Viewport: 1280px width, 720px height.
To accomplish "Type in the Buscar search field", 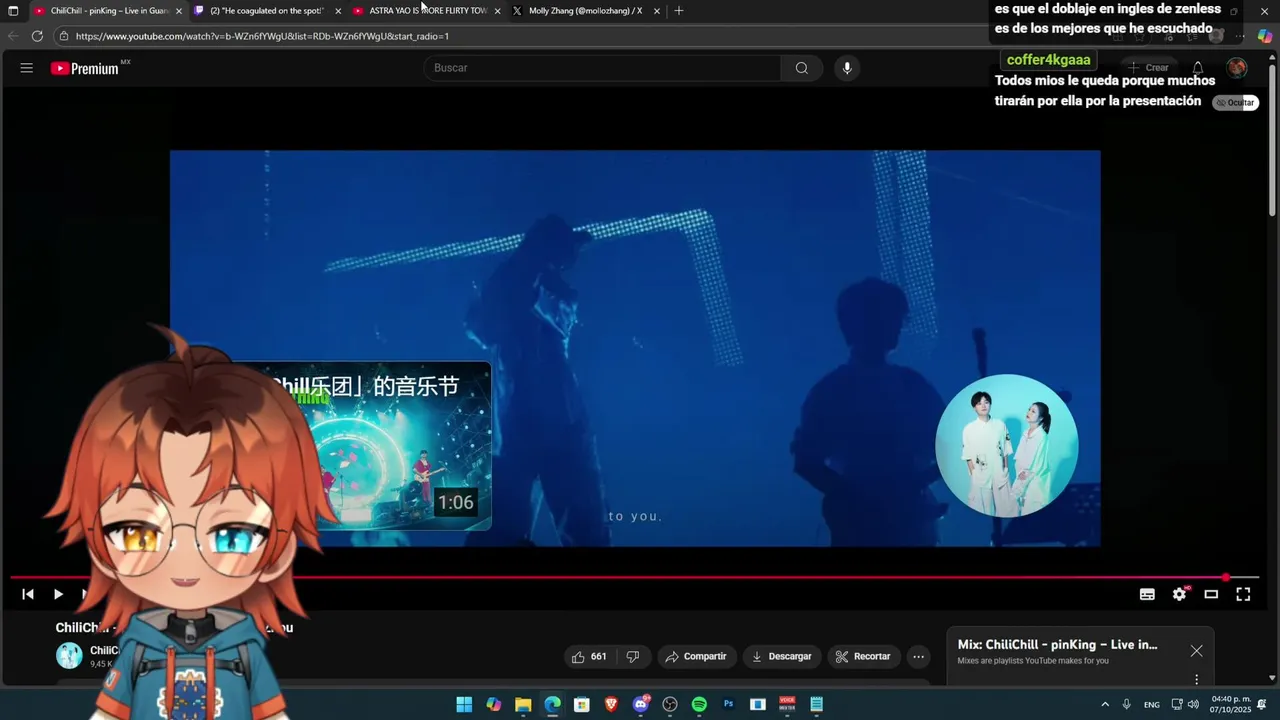I will (x=602, y=68).
